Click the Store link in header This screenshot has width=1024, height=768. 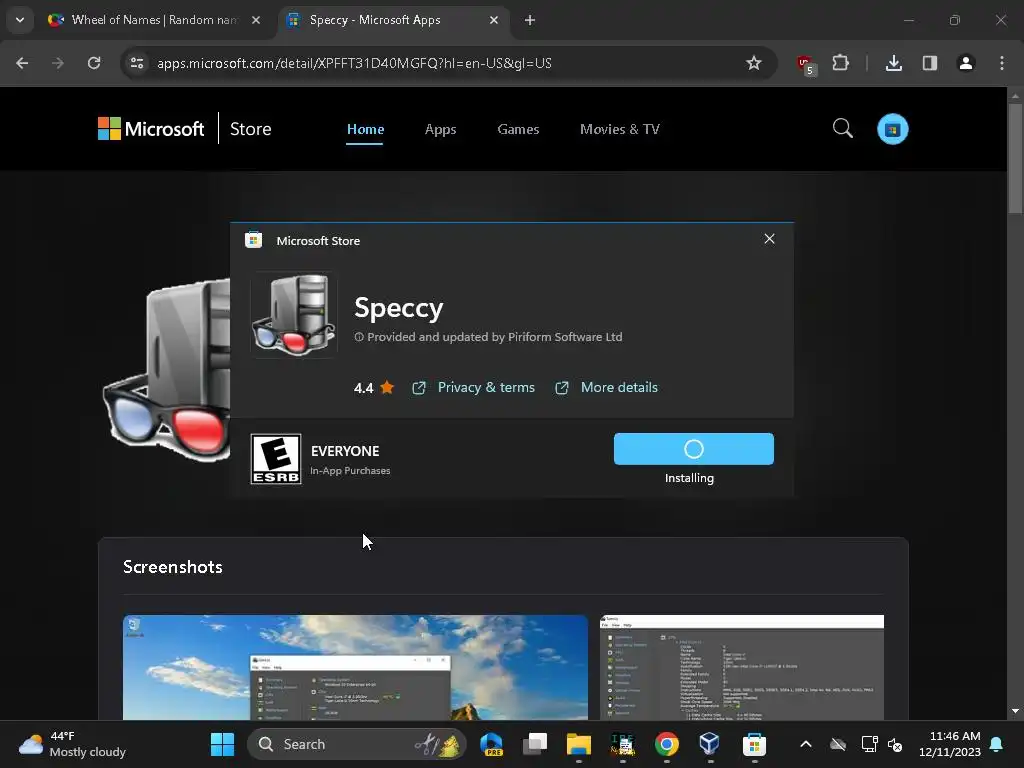(x=250, y=129)
